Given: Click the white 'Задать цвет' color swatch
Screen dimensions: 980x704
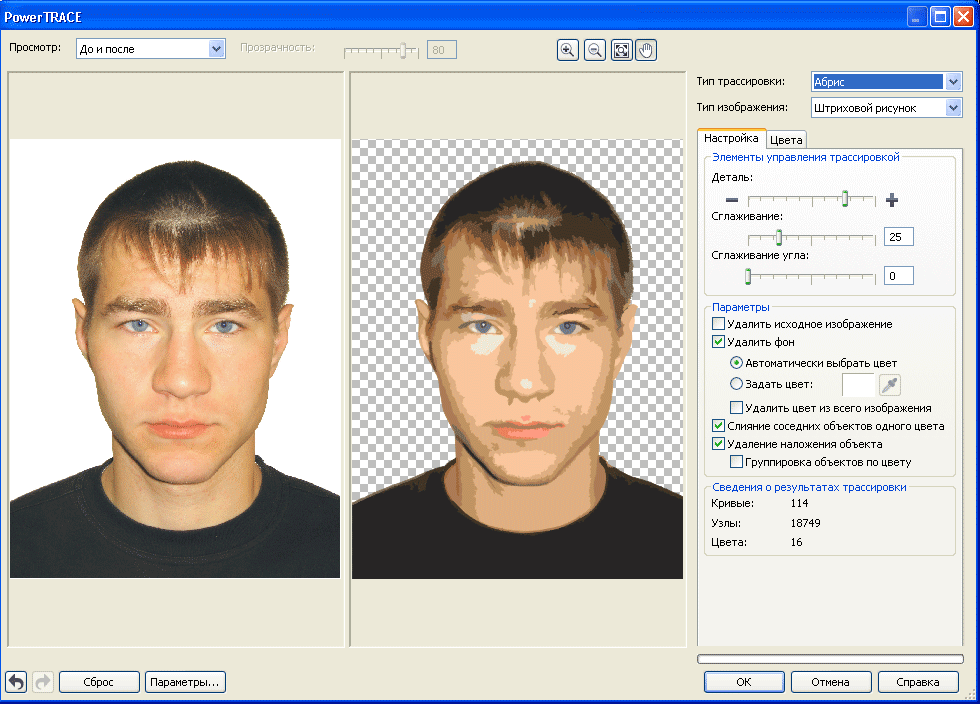Looking at the screenshot, I should click(858, 385).
